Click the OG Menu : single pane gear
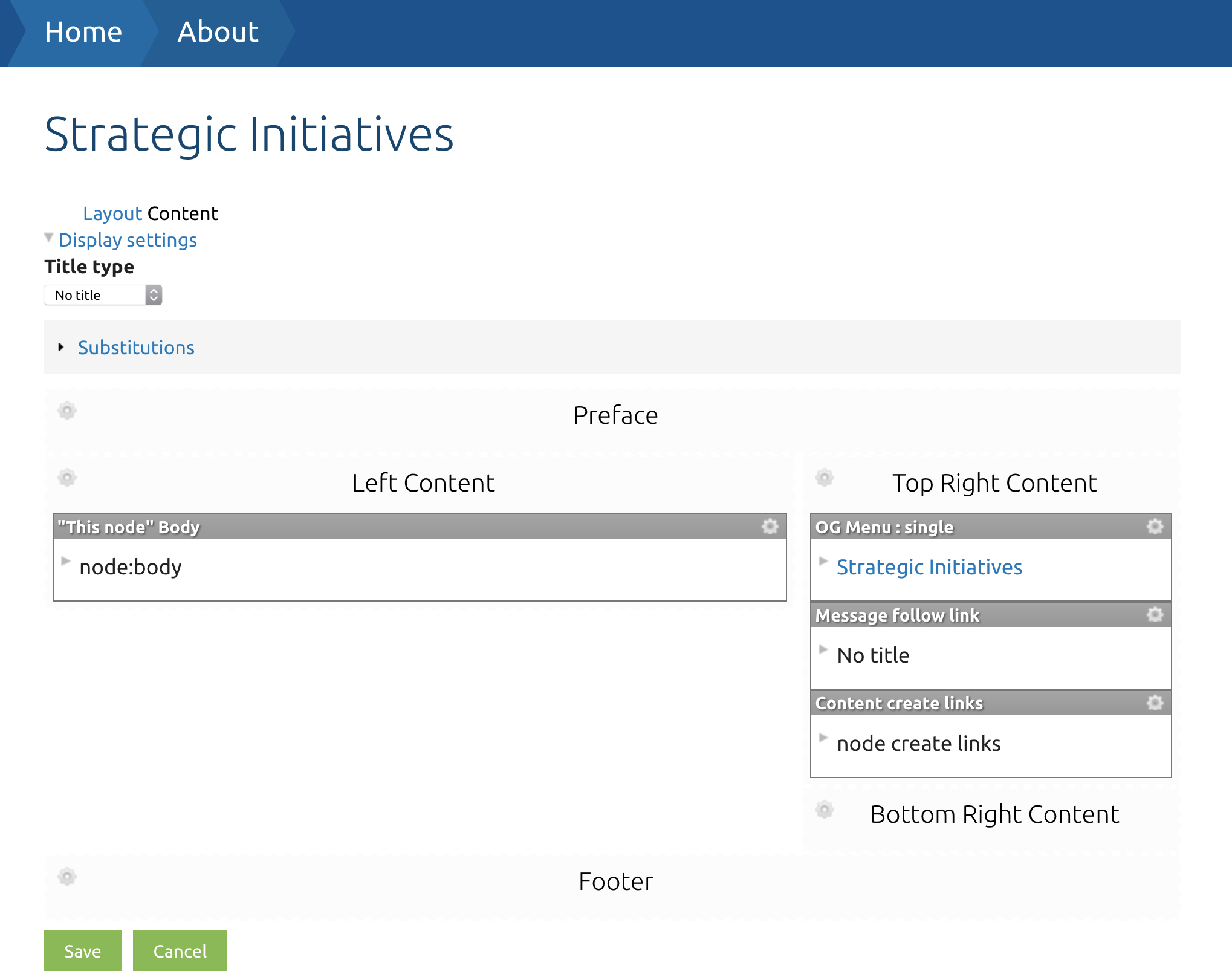This screenshot has width=1232, height=977. pos(1155,527)
